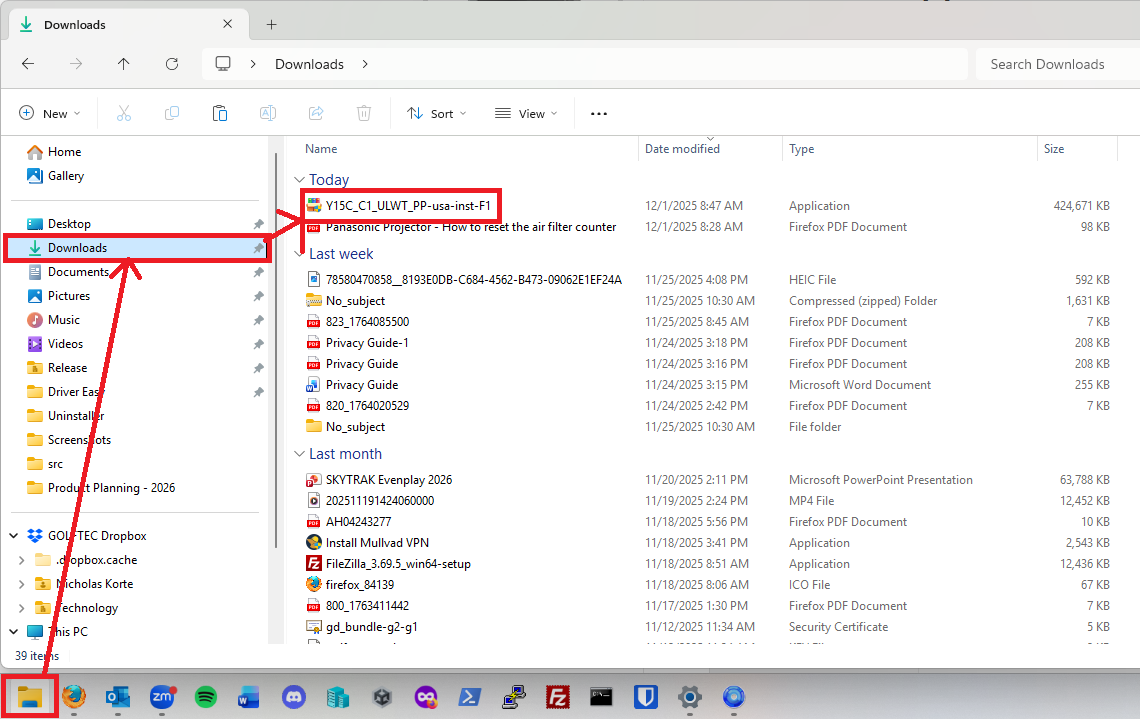Expand the Nicholas Korte folder tree
Viewport: 1140px width, 719px height.
coord(22,584)
